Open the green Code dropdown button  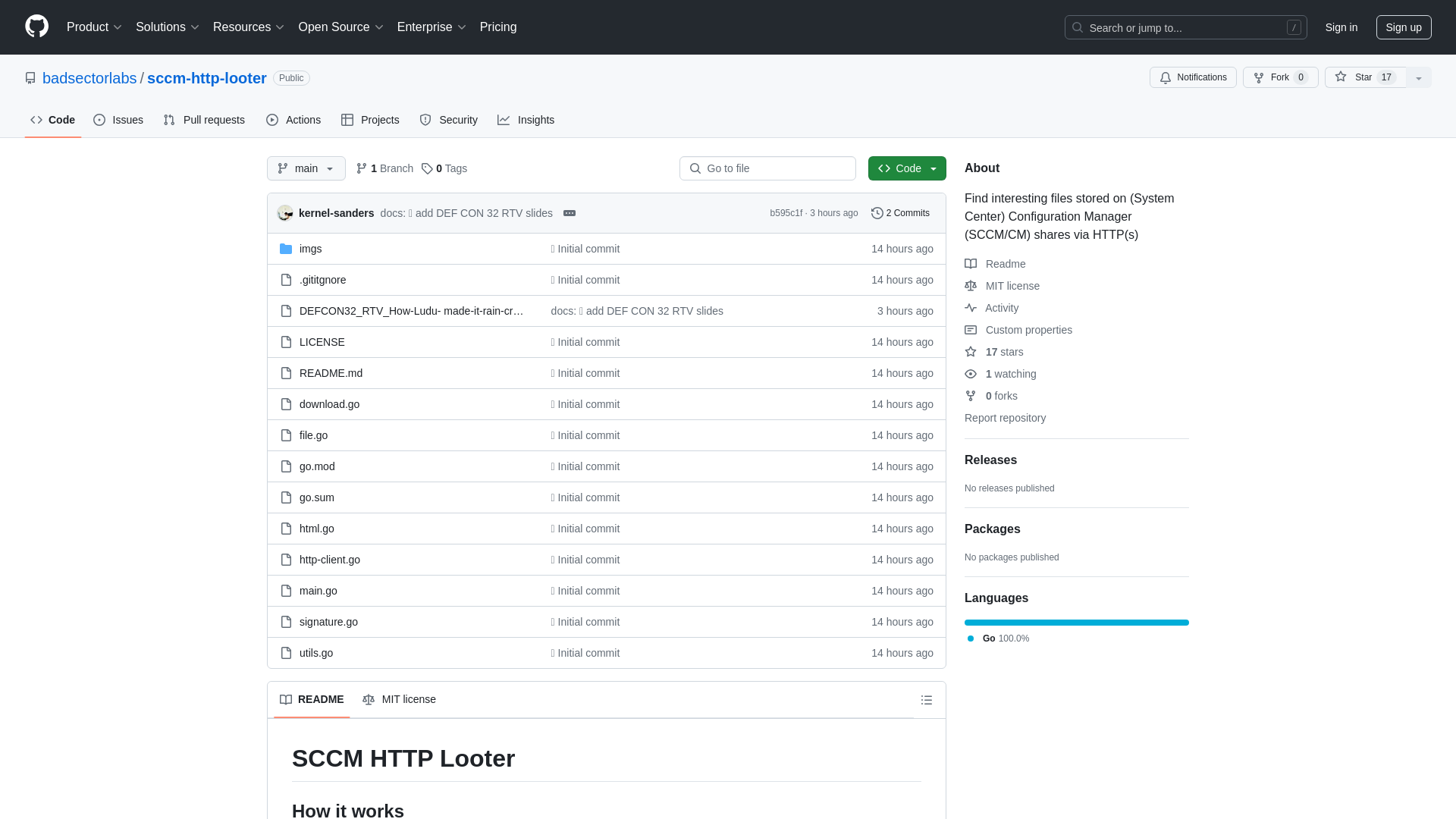coord(907,168)
